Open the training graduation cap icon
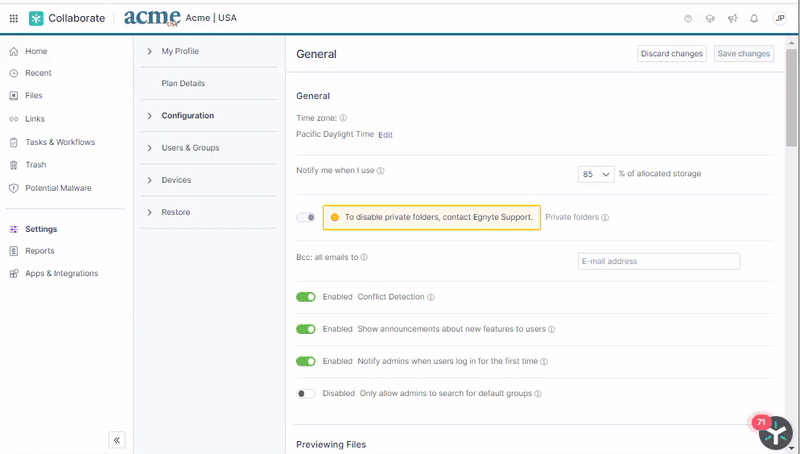This screenshot has width=800, height=454. (710, 18)
